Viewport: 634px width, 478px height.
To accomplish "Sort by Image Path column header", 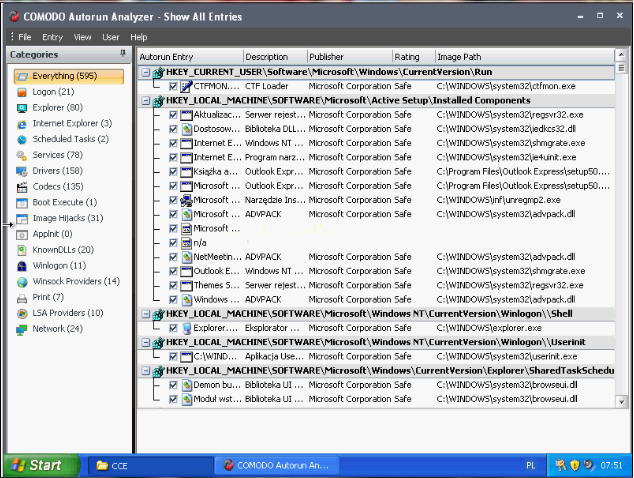I will [x=524, y=57].
